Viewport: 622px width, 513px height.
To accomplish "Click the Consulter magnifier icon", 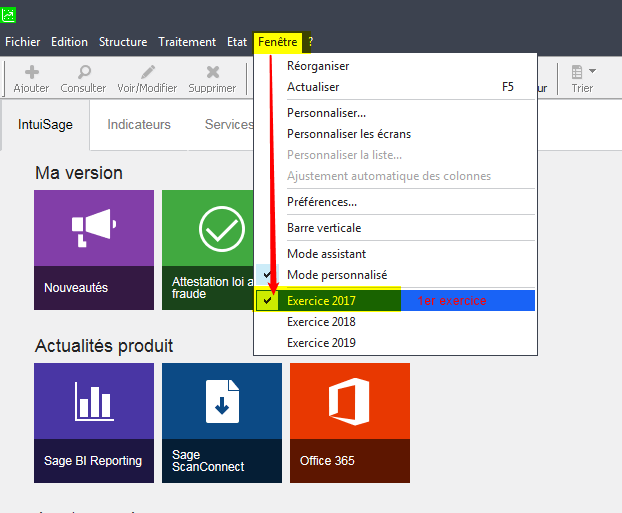I will [x=83, y=72].
